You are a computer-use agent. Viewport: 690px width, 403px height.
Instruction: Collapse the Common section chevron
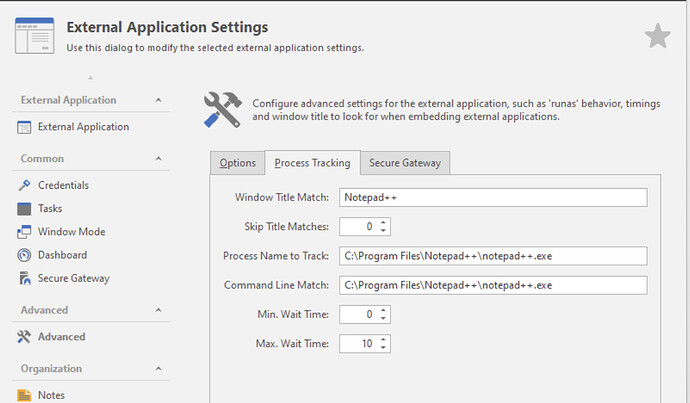click(159, 158)
